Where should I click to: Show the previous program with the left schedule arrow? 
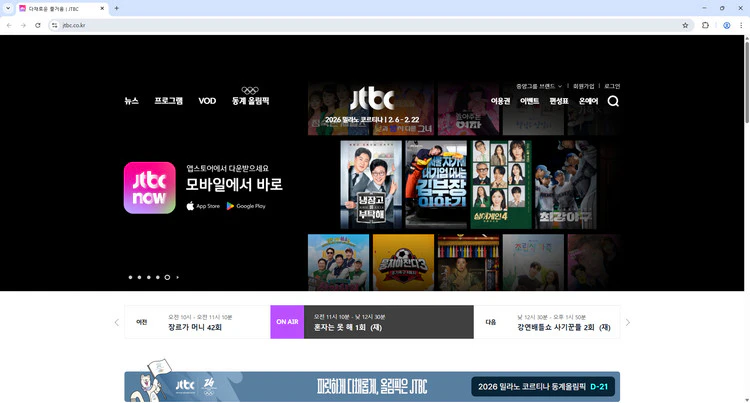tap(117, 322)
